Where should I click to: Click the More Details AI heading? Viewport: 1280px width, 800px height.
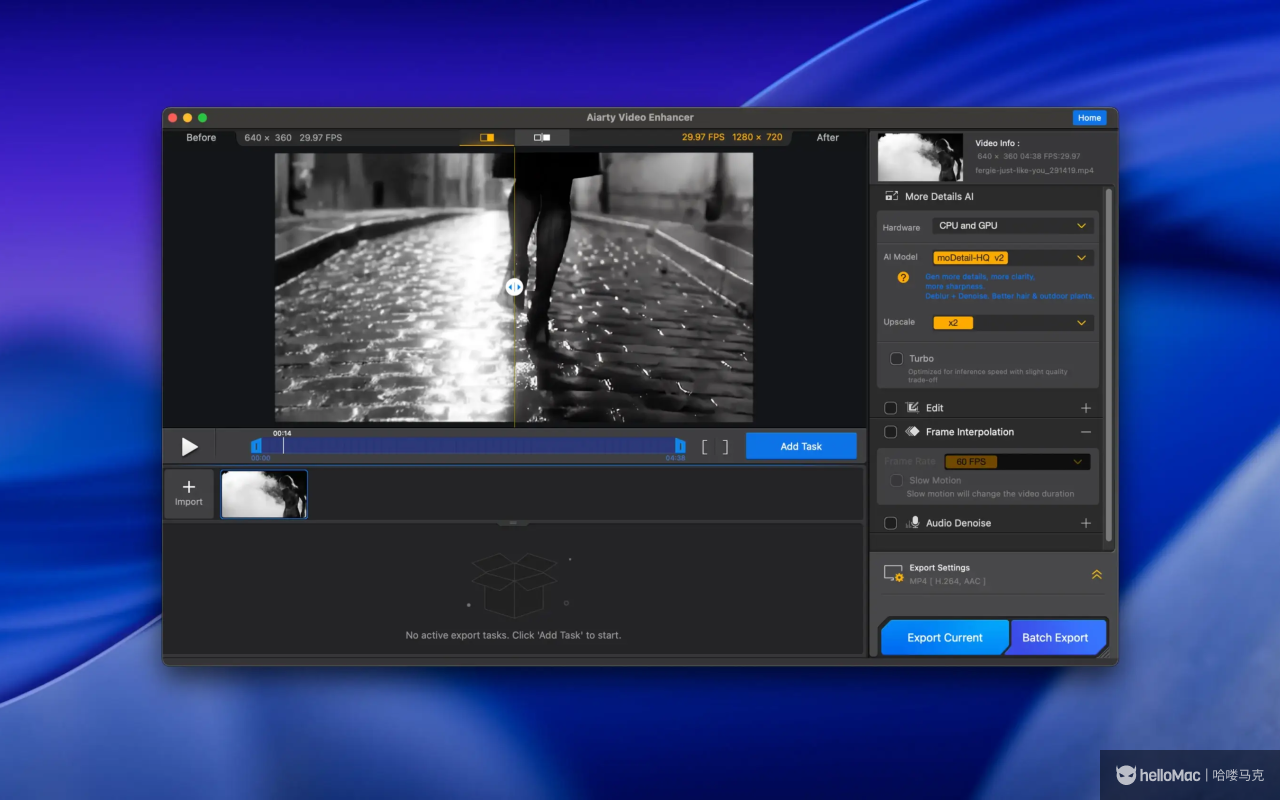pos(939,197)
